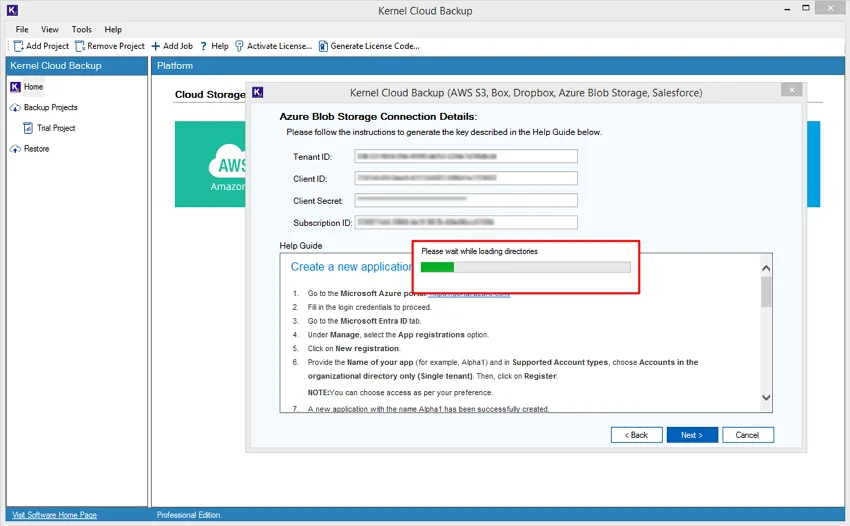Open the Visit Software Home Page link
850x526 pixels.
point(55,515)
